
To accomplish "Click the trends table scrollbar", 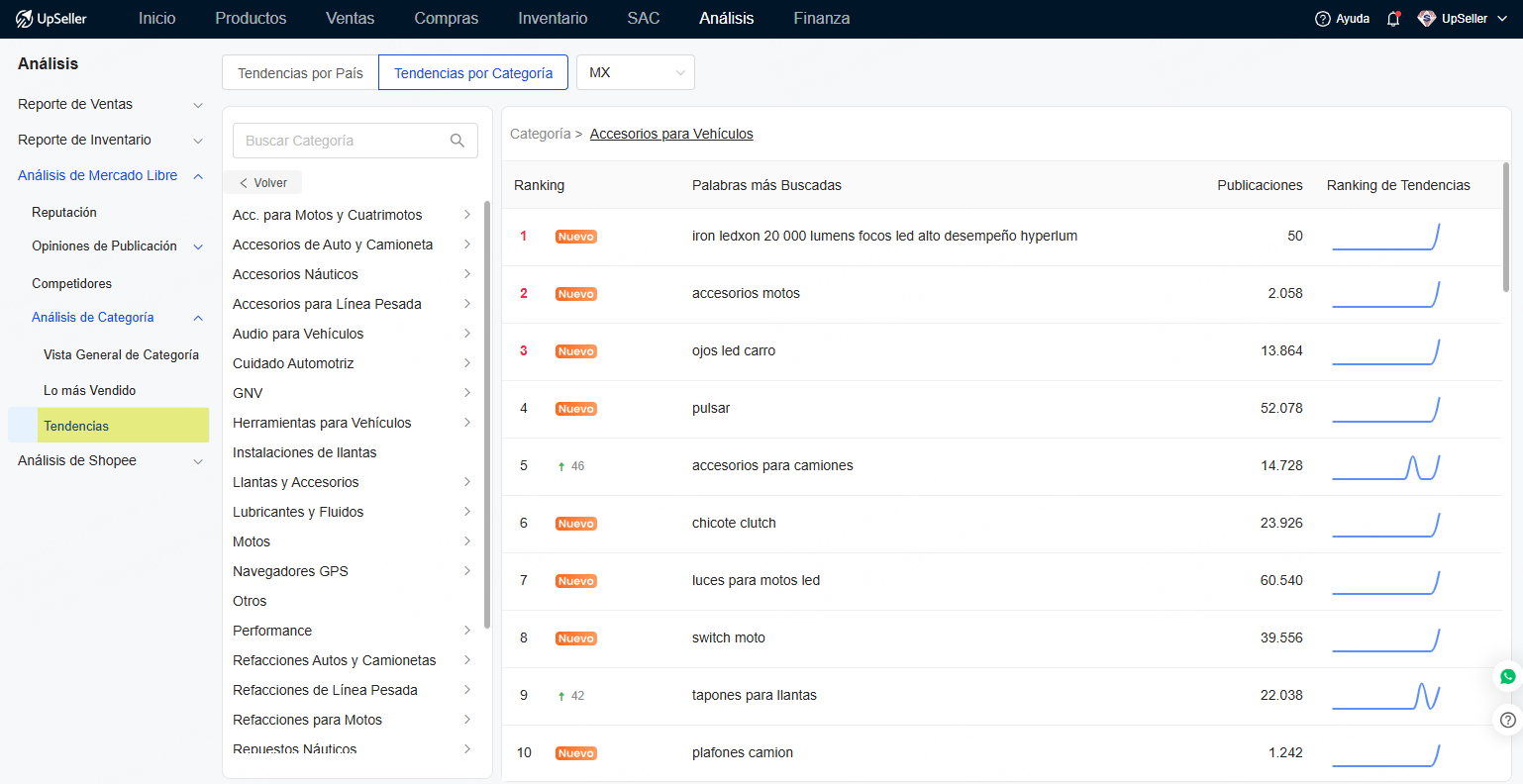I will point(1506,228).
